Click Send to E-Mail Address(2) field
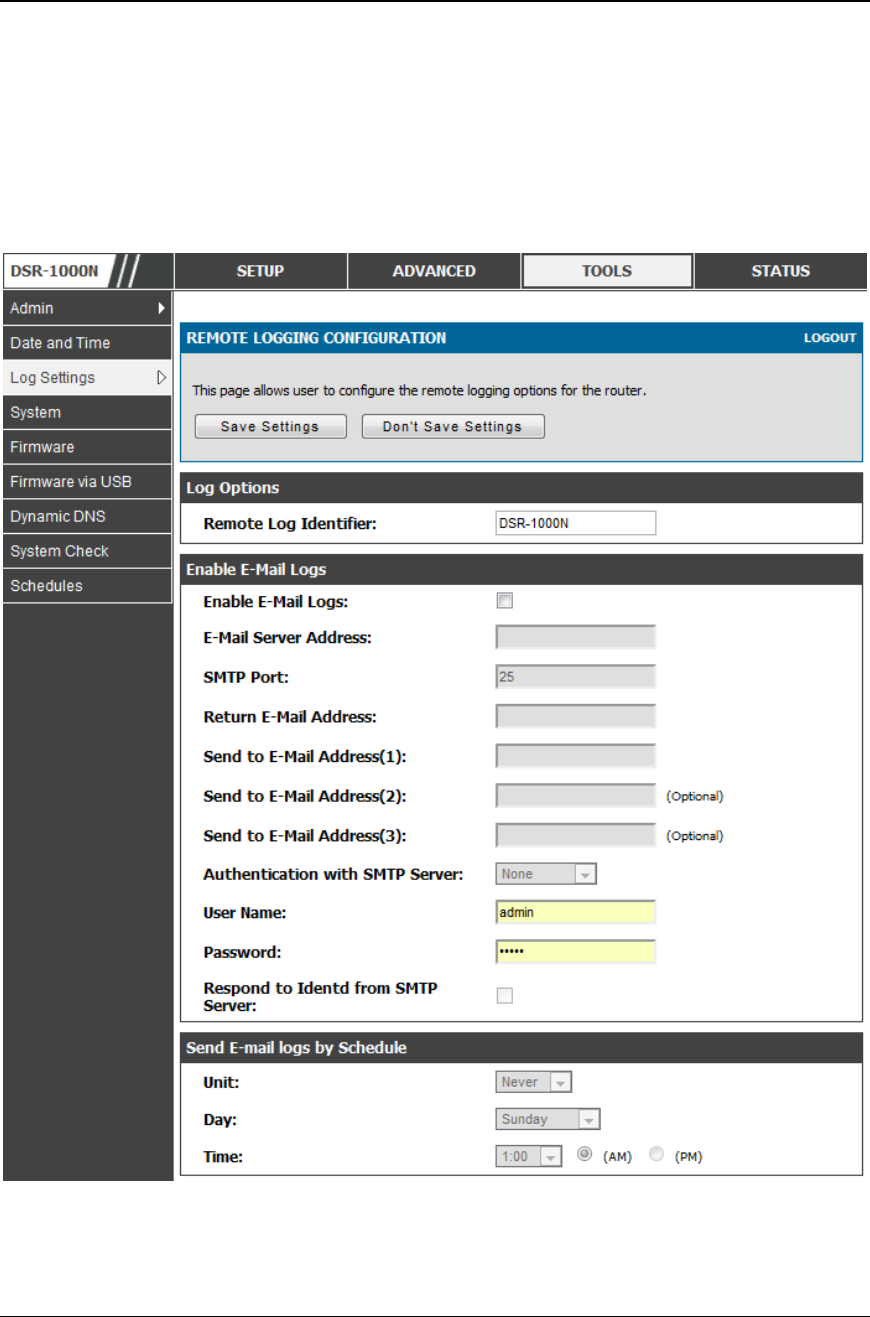Image resolution: width=870 pixels, height=1317 pixels. [575, 795]
